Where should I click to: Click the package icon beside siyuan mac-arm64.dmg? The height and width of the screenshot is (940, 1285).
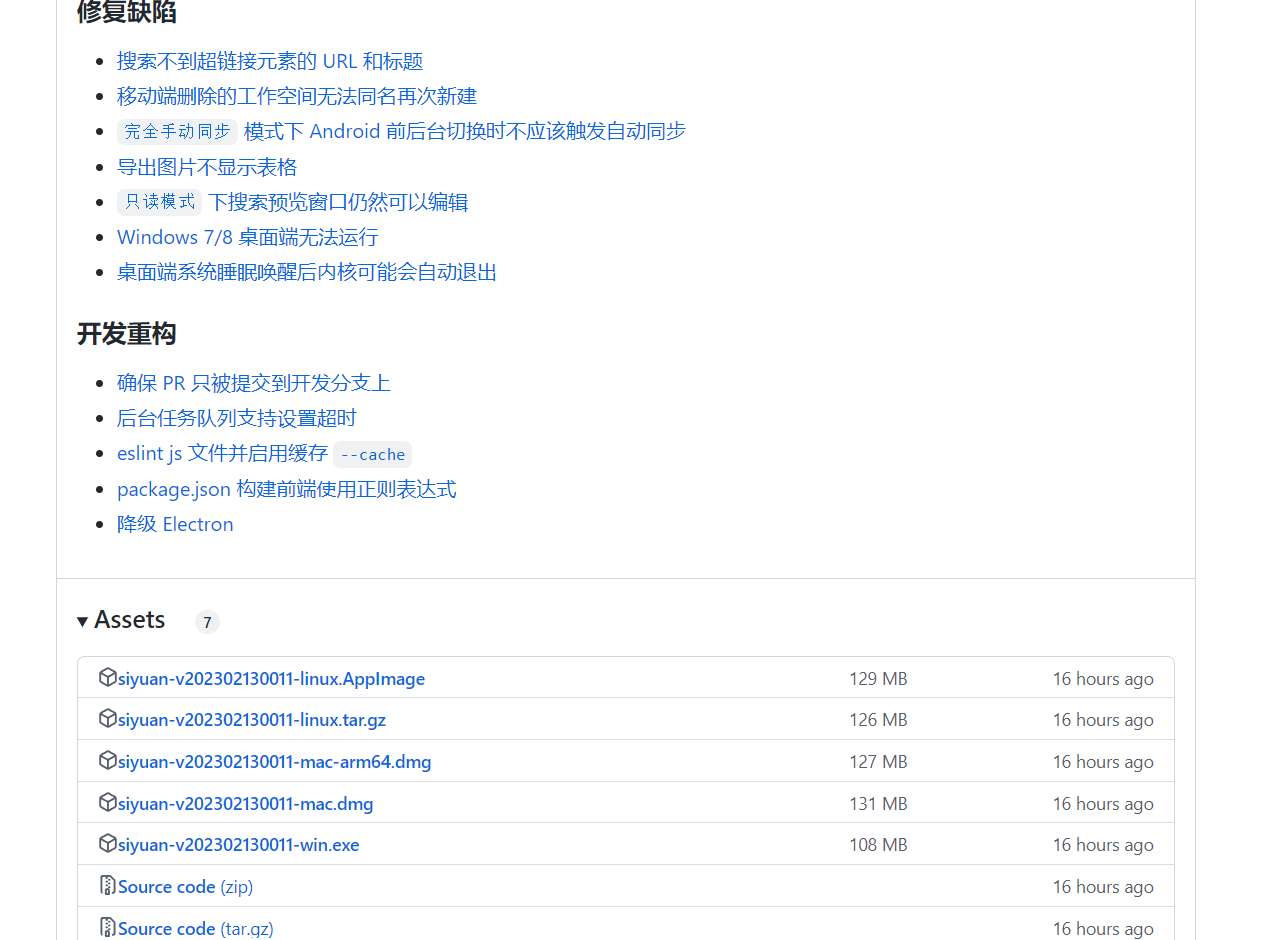pos(108,761)
